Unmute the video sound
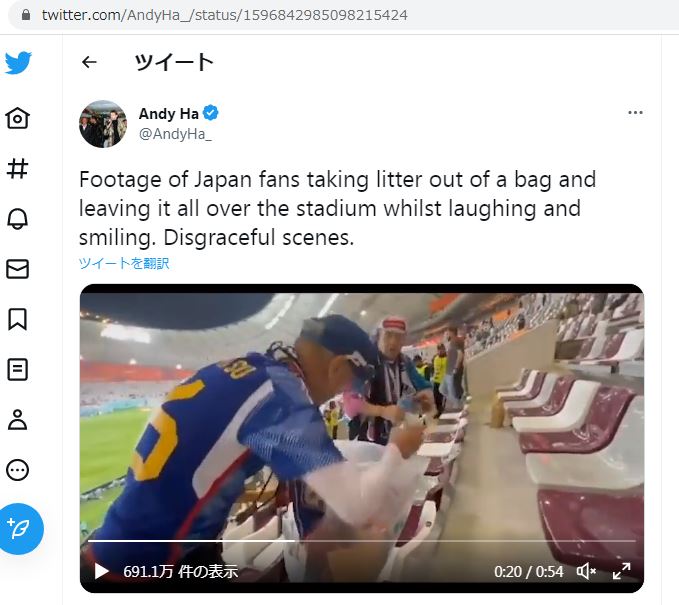The width and height of the screenshot is (679, 605). point(587,572)
